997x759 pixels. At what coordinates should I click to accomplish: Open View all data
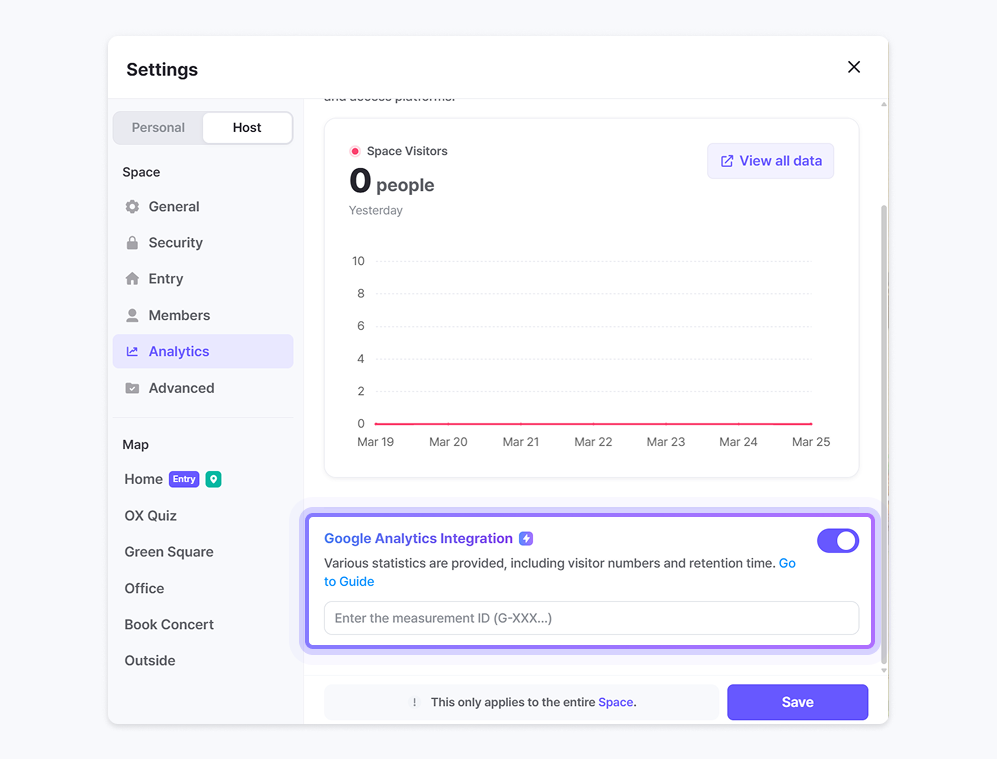point(770,161)
